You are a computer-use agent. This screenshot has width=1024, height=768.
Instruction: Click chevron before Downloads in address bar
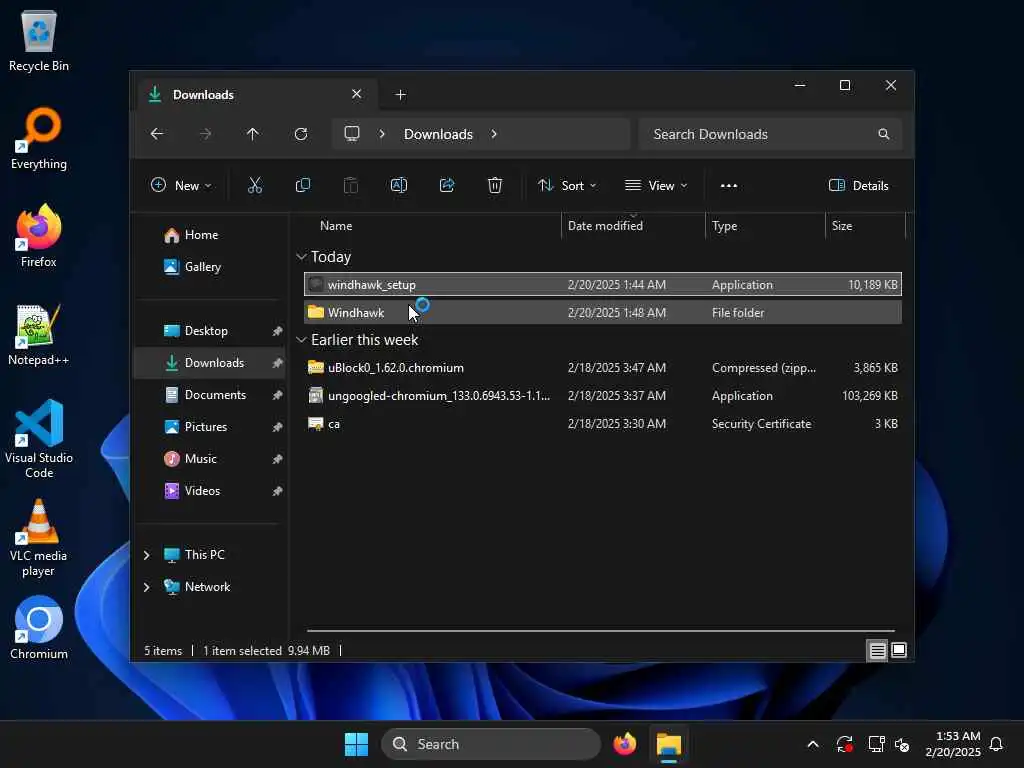pyautogui.click(x=382, y=134)
